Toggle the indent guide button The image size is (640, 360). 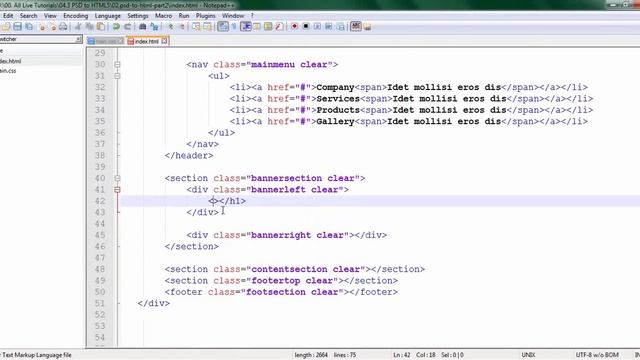[246, 27]
